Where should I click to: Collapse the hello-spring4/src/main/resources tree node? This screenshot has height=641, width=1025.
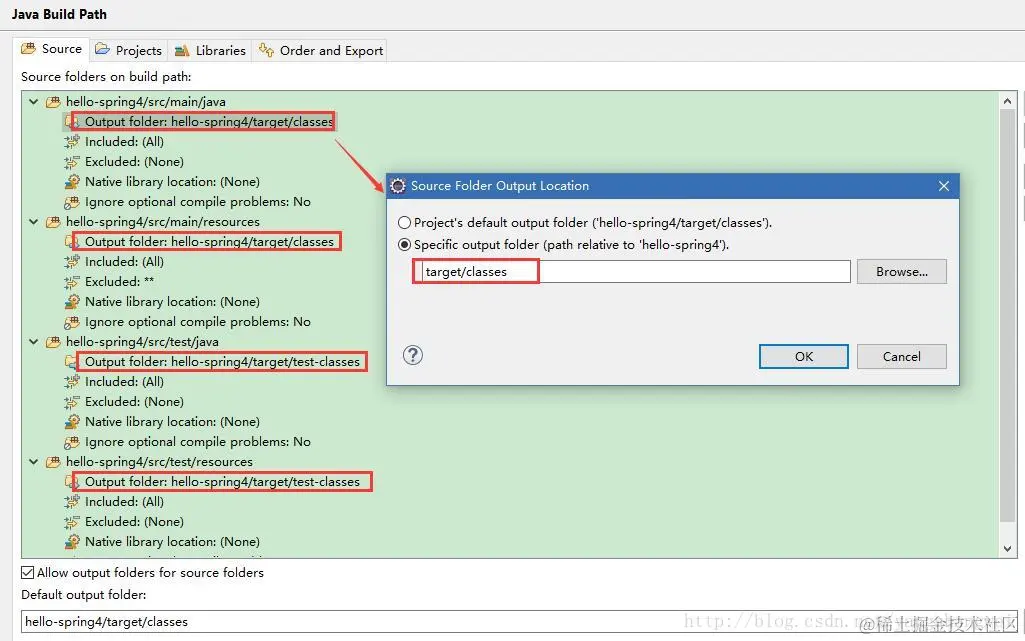pos(33,222)
